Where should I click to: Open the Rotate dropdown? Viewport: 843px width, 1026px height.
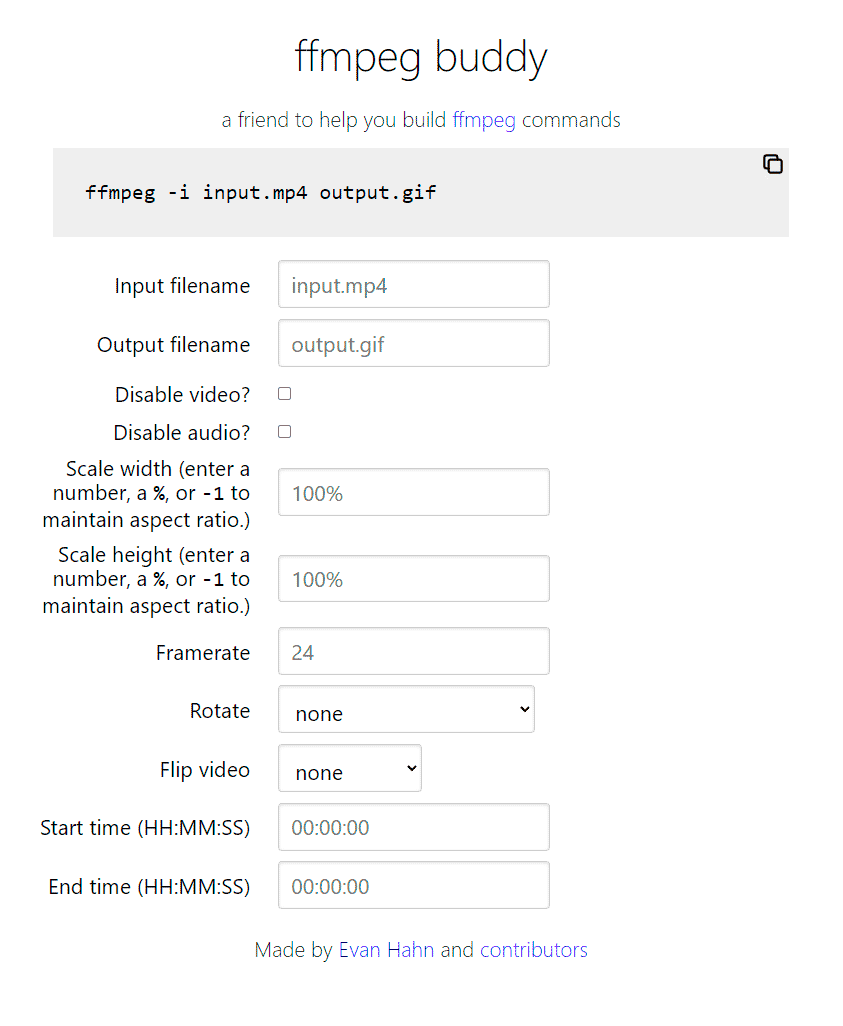[406, 709]
